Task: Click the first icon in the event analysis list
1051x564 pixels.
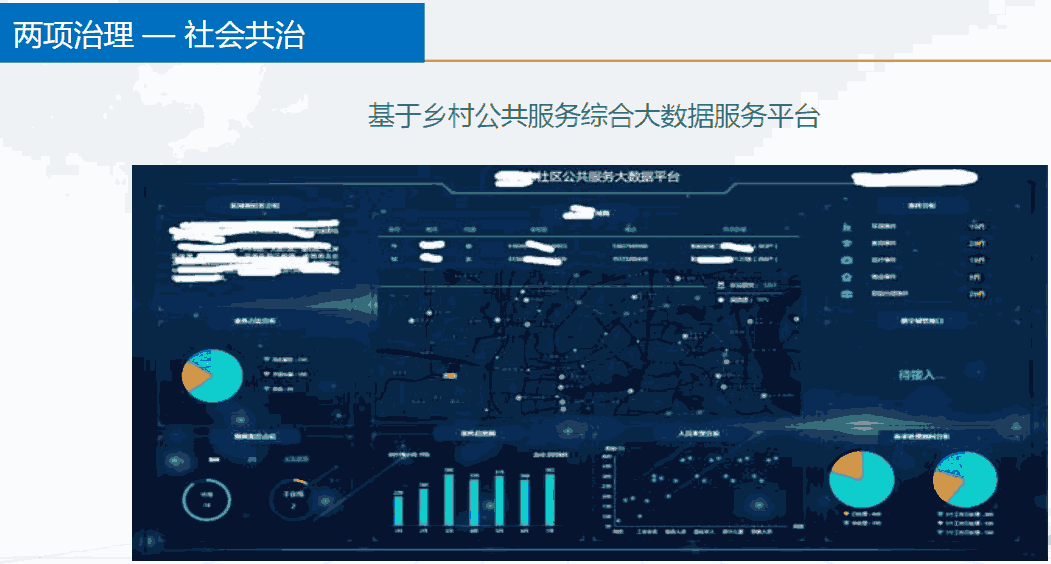Action: [x=848, y=226]
